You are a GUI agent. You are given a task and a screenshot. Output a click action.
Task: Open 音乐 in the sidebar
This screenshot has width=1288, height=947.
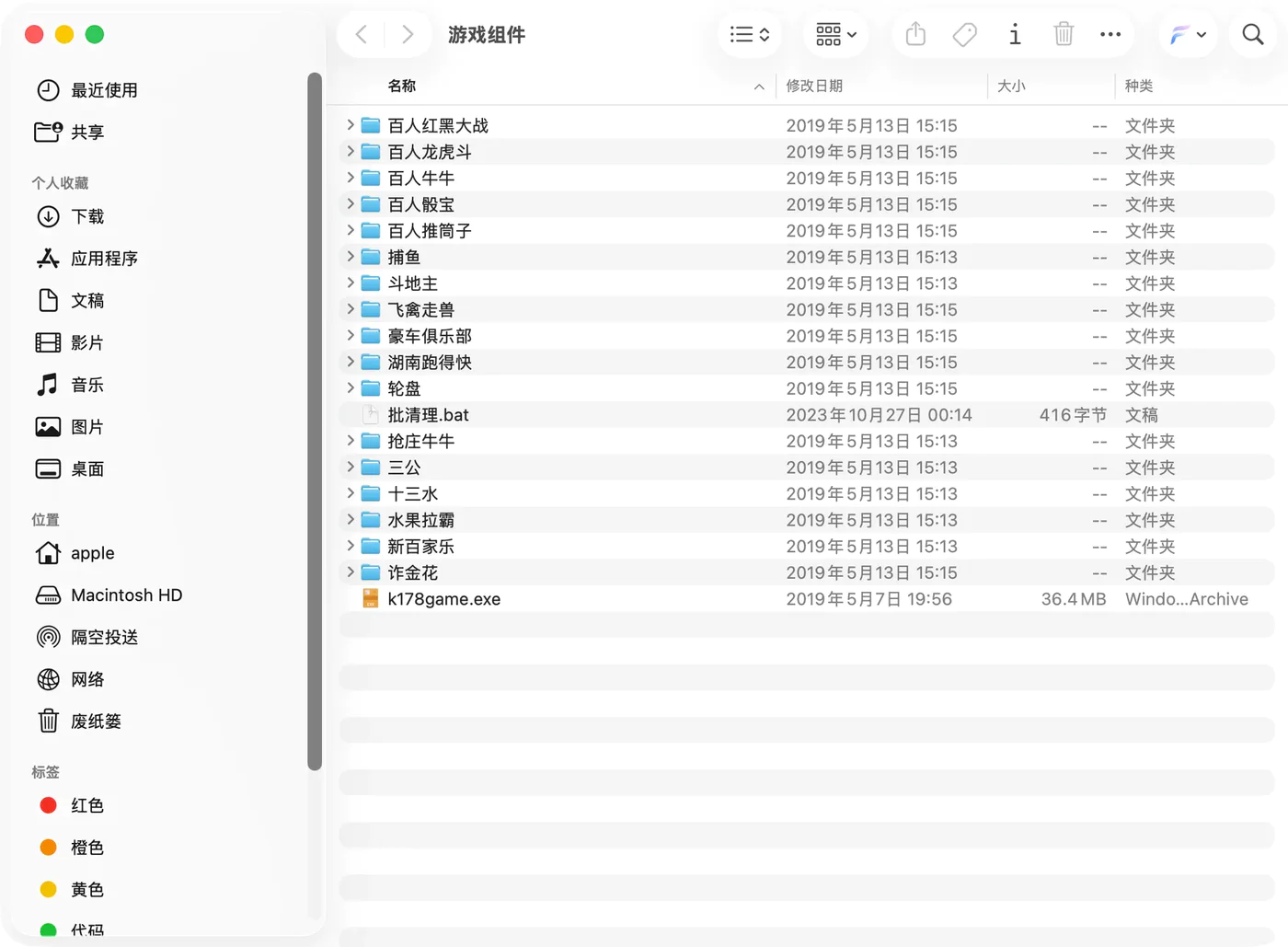pyautogui.click(x=69, y=385)
